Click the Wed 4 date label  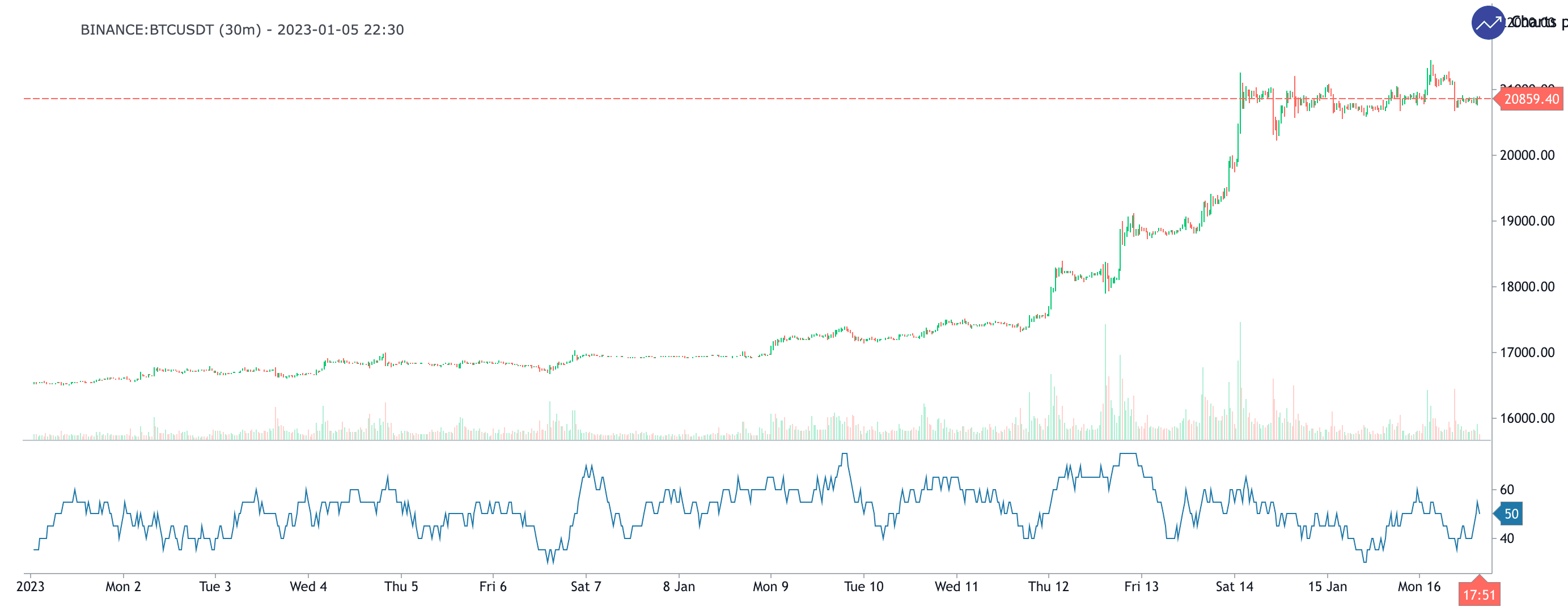[x=308, y=587]
